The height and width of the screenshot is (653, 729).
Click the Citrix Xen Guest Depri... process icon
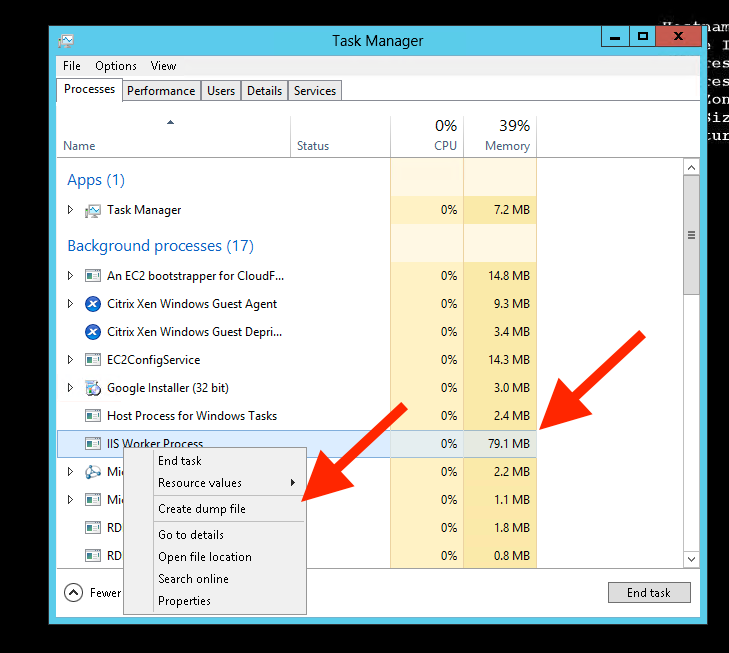pos(93,332)
